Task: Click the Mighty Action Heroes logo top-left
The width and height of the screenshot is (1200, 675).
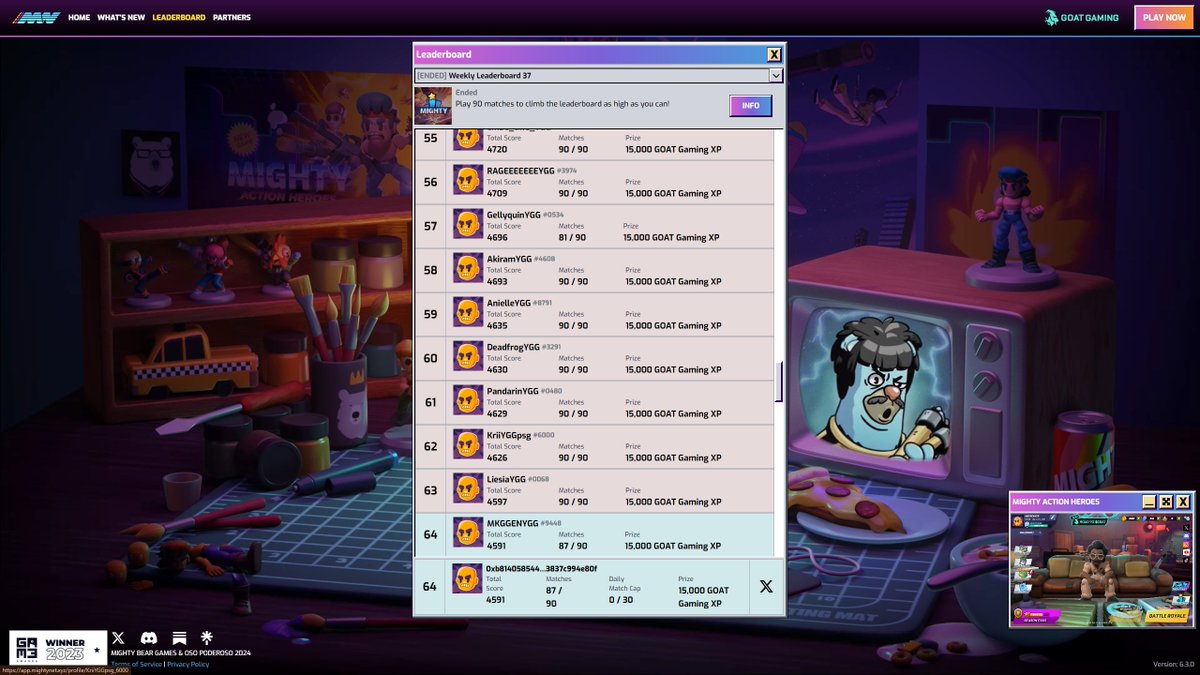Action: 37,16
